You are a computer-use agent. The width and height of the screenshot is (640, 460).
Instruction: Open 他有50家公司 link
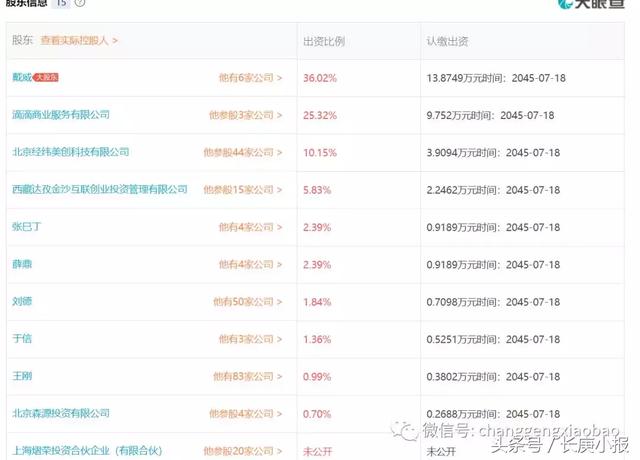[248, 302]
